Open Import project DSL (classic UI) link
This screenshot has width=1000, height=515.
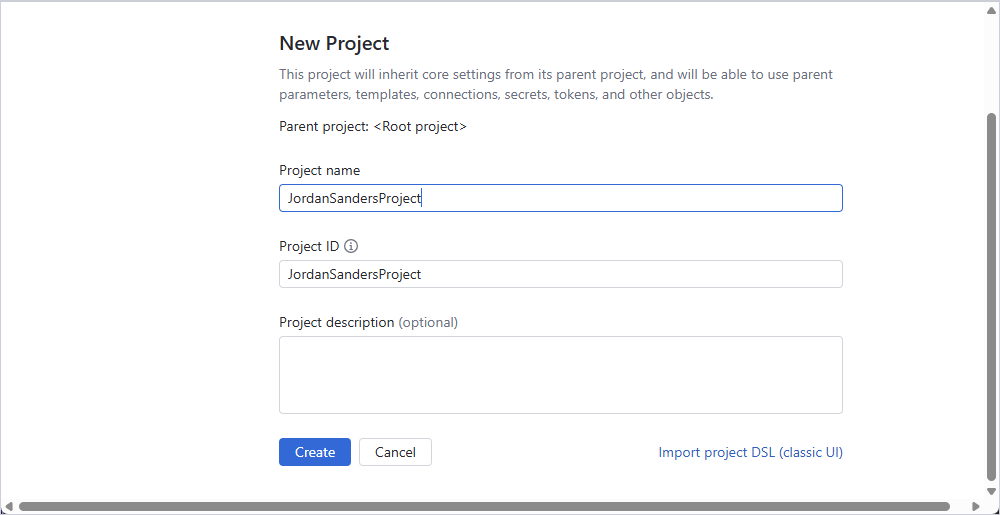coord(751,452)
